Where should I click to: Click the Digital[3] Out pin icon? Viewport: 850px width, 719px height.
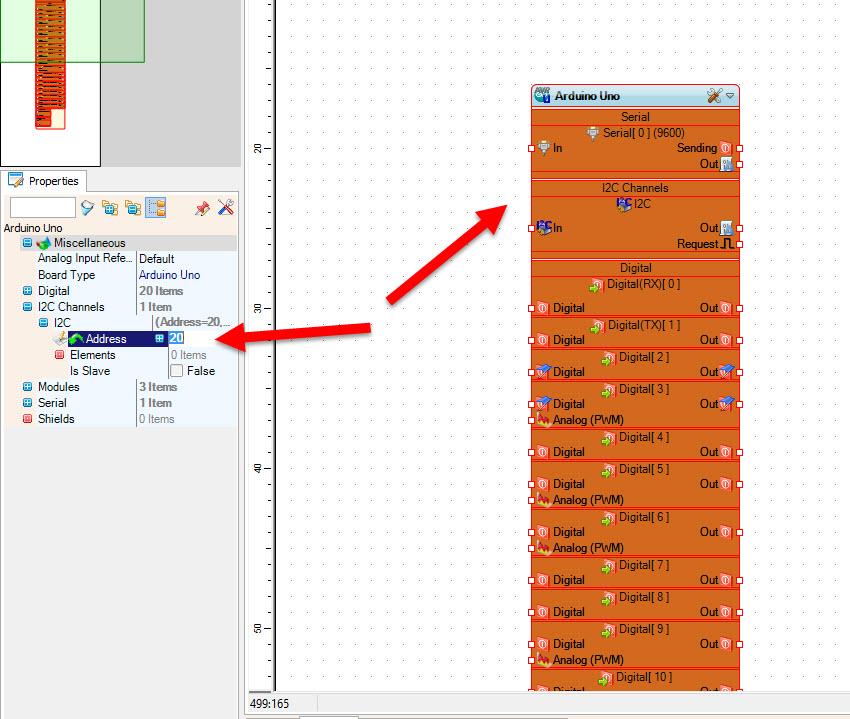[726, 403]
